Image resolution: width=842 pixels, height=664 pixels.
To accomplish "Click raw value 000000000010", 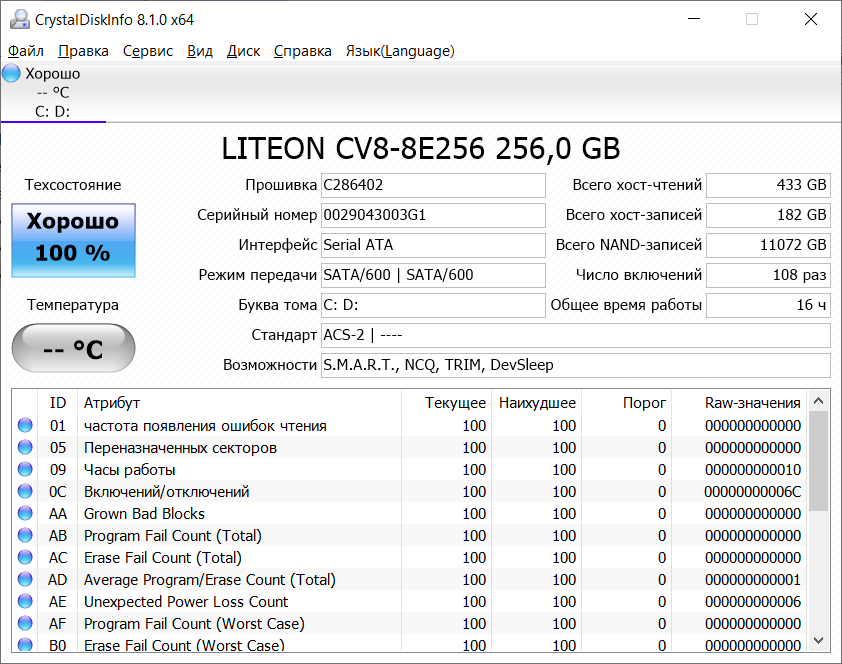I will [753, 470].
